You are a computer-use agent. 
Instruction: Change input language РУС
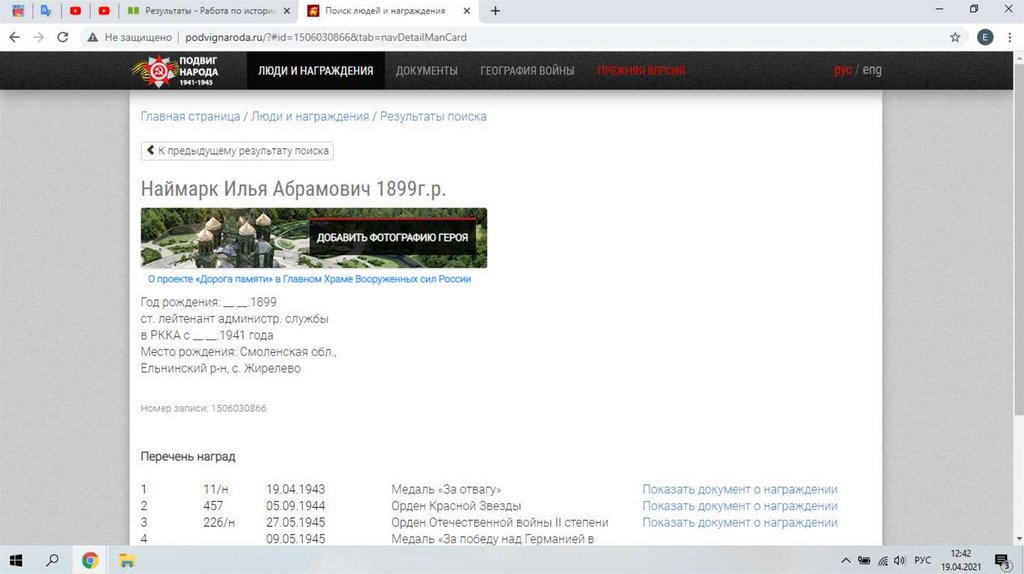[x=922, y=560]
